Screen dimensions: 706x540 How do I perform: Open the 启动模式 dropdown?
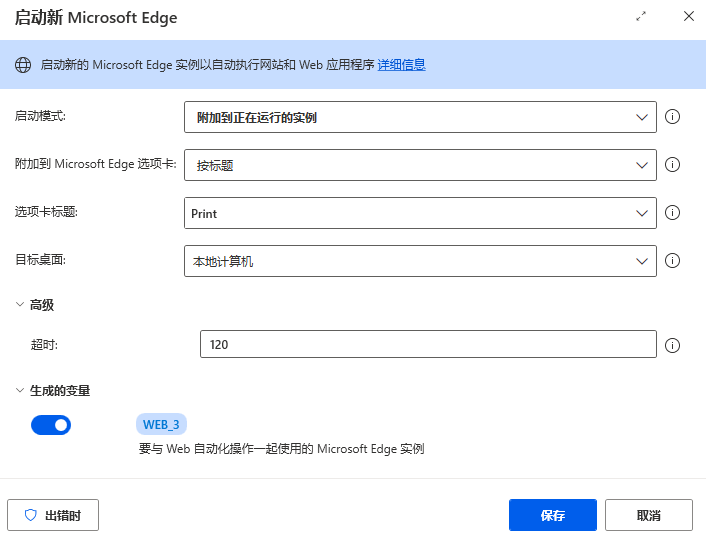[420, 117]
